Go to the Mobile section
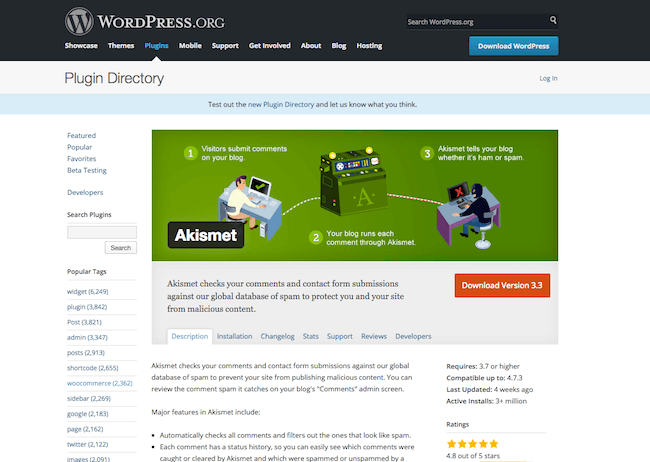650x462 pixels. (190, 46)
